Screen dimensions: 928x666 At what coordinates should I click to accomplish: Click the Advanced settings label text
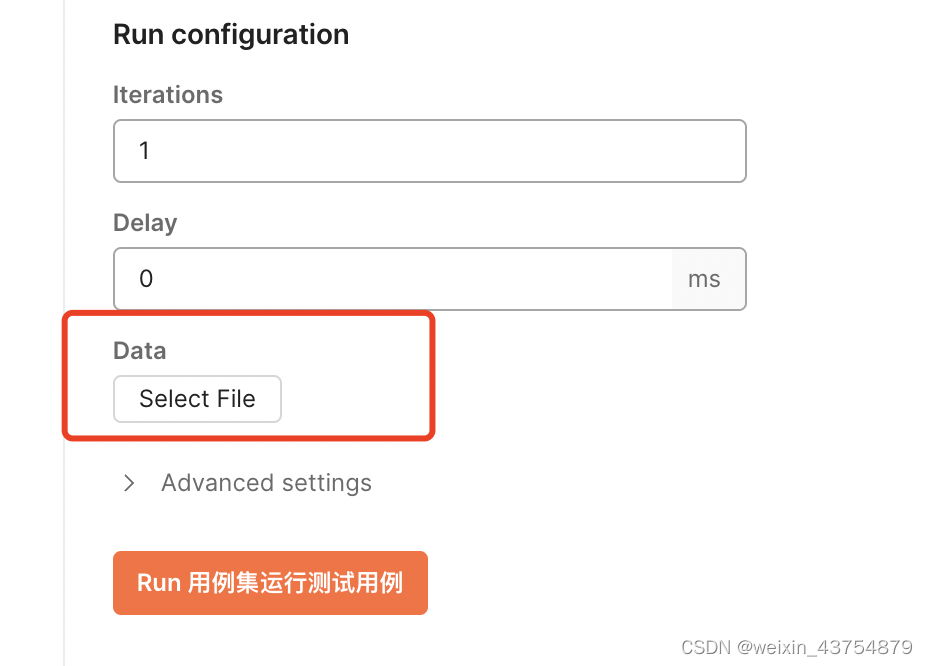[266, 484]
